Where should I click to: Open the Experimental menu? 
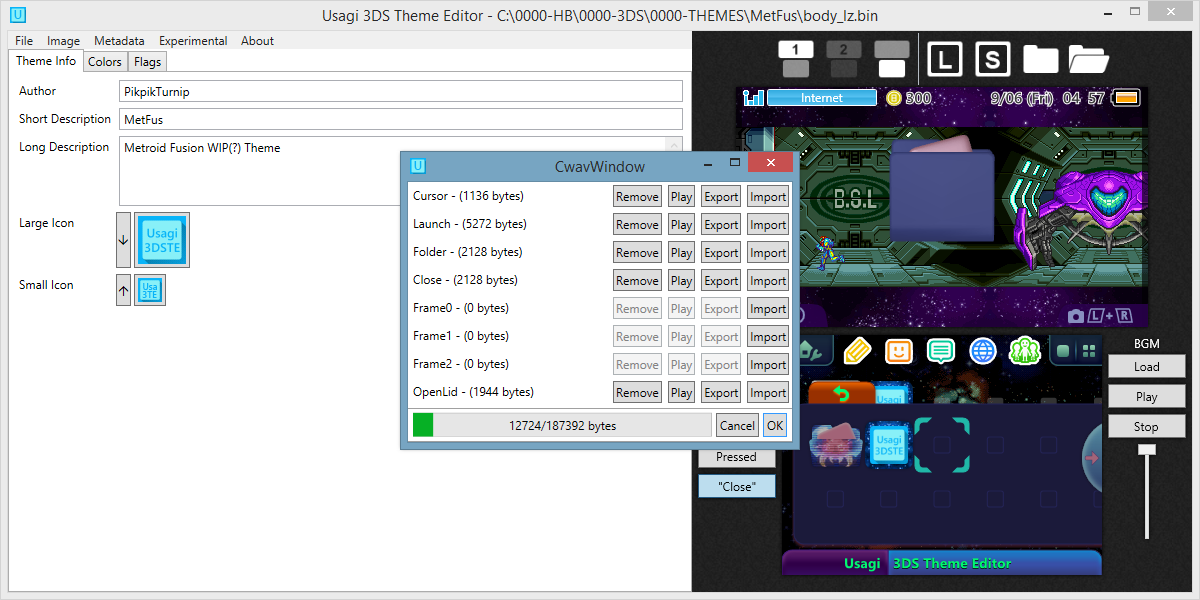pyautogui.click(x=193, y=41)
